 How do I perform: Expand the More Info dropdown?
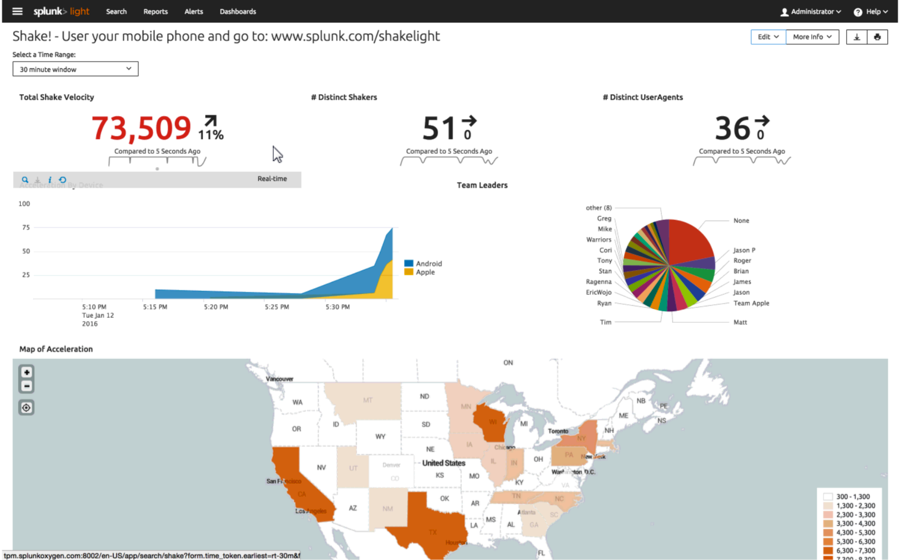pyautogui.click(x=812, y=37)
